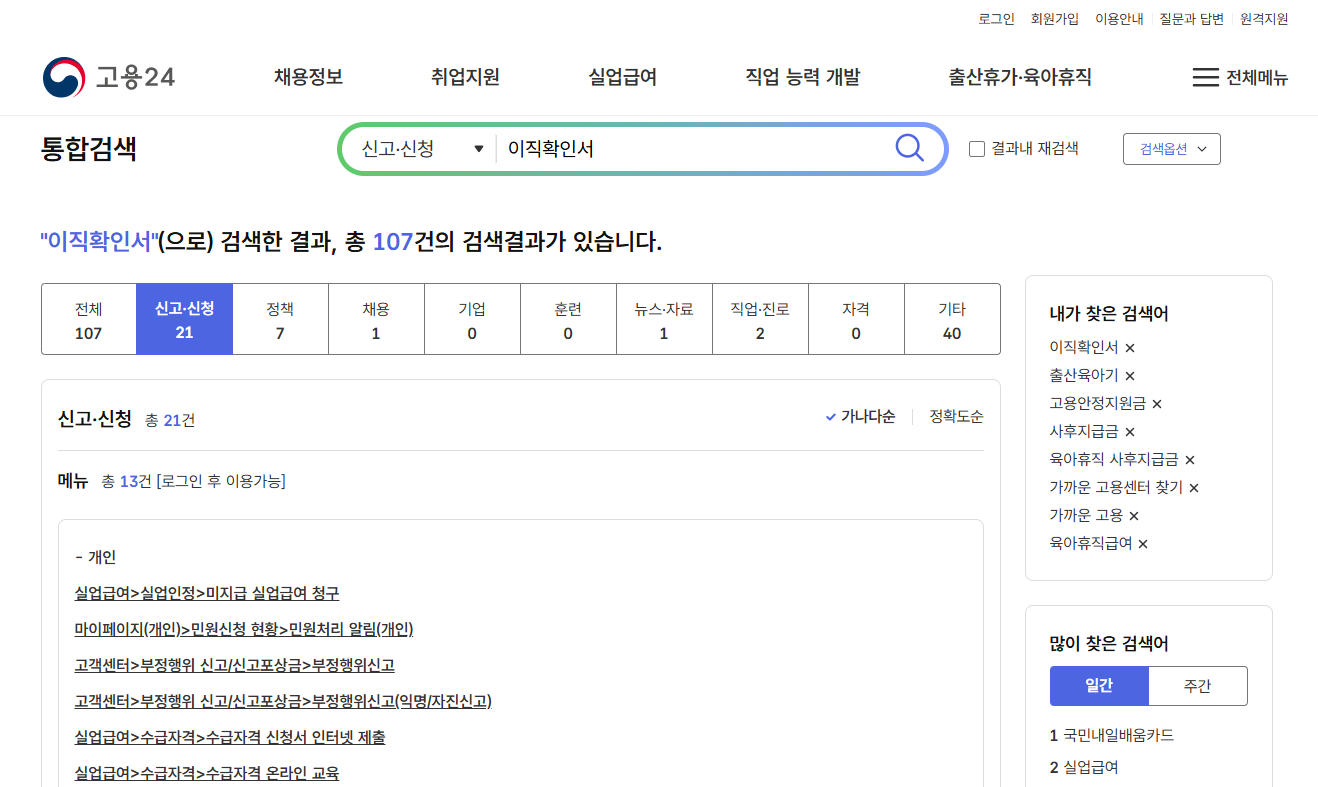This screenshot has height=787, width=1318.
Task: Click recent keyword 이직확인서 in sidebar
Action: [x=1084, y=348]
